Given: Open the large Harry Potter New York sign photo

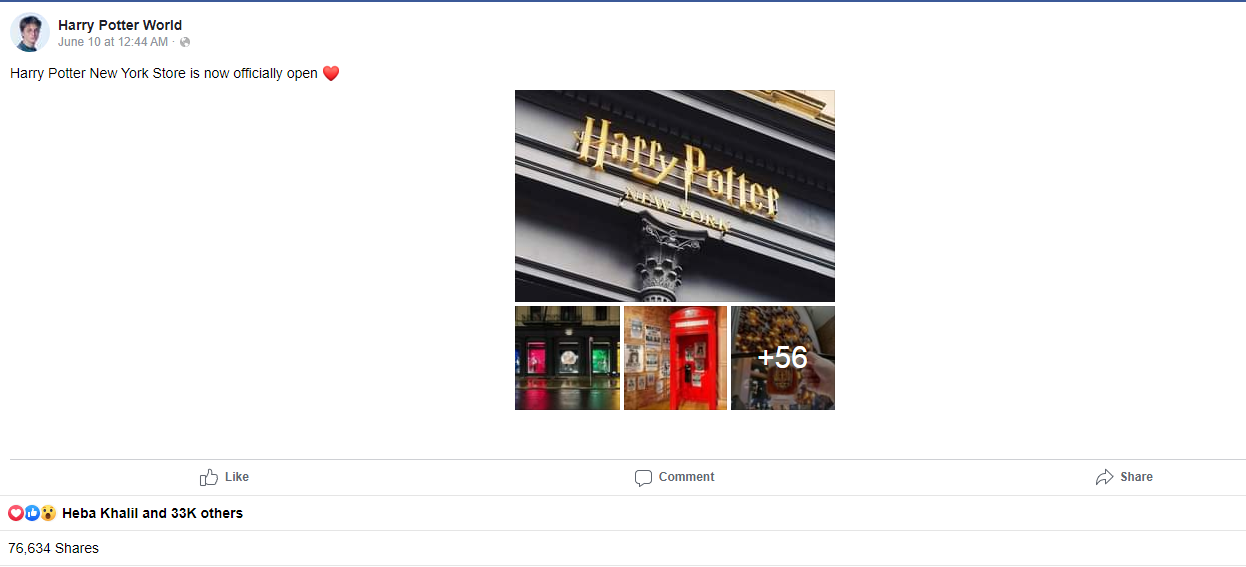Looking at the screenshot, I should [x=675, y=196].
